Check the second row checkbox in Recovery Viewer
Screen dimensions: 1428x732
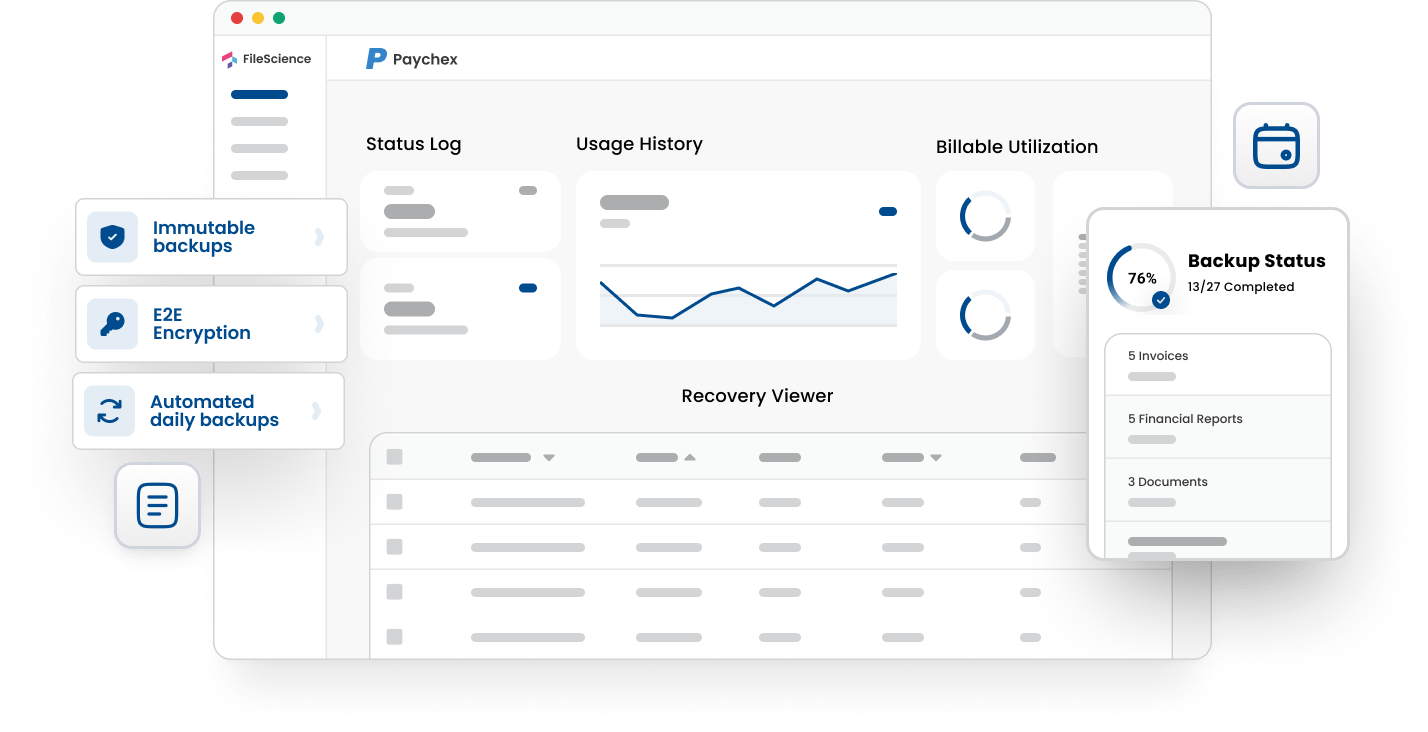[x=395, y=547]
